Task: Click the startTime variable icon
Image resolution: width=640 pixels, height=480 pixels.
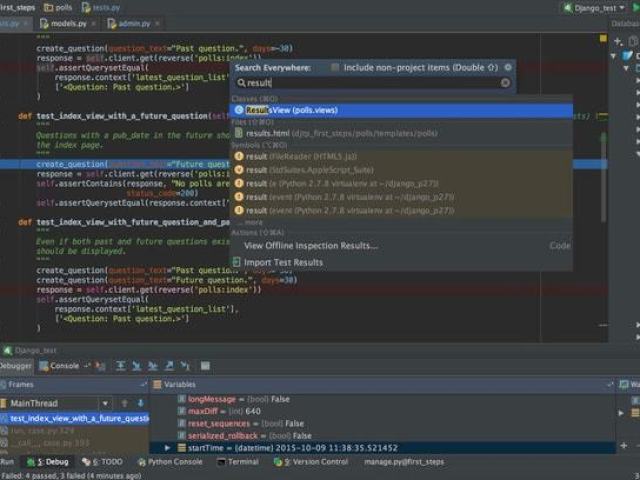Action: pyautogui.click(x=182, y=448)
